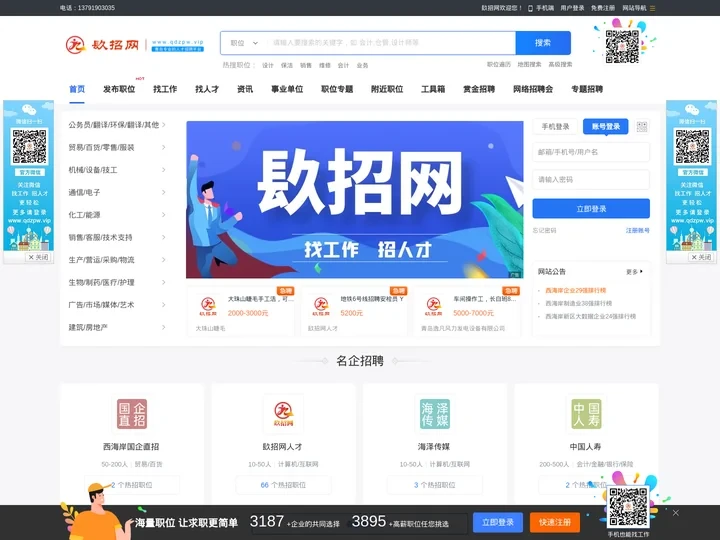Open 西海岸企业29强排行榜 announcement
720x540 pixels.
tap(575, 290)
